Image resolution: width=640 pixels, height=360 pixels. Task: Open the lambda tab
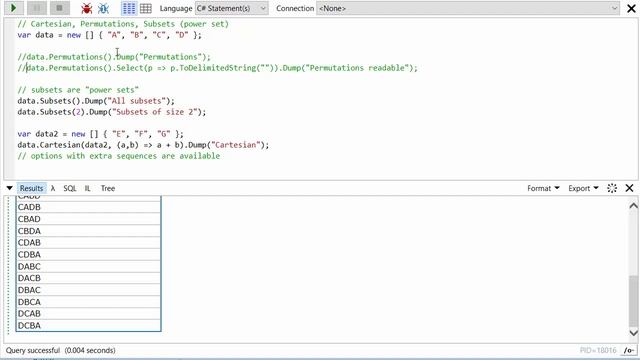53,188
